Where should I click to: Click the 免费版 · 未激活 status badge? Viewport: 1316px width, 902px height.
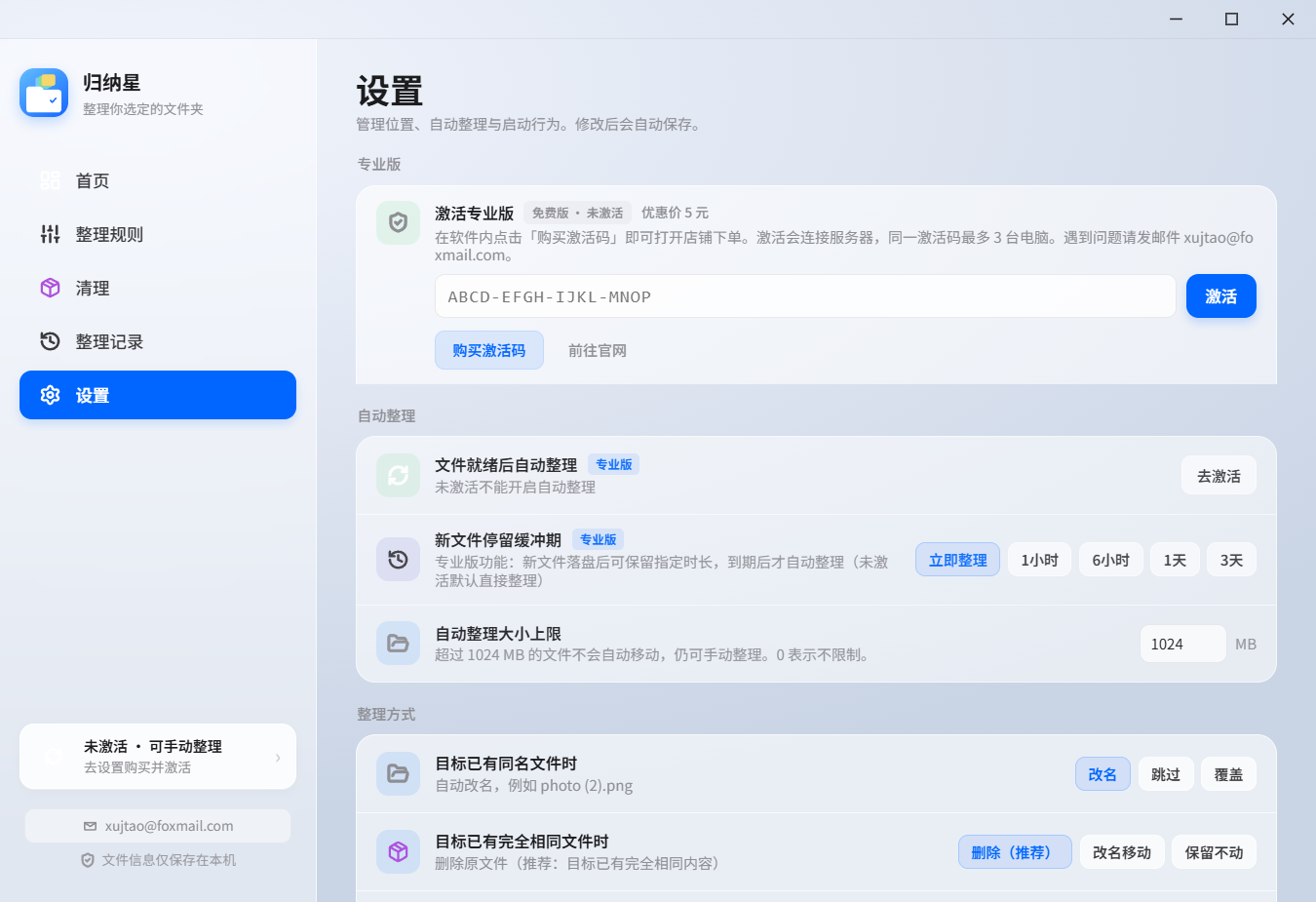coord(577,213)
